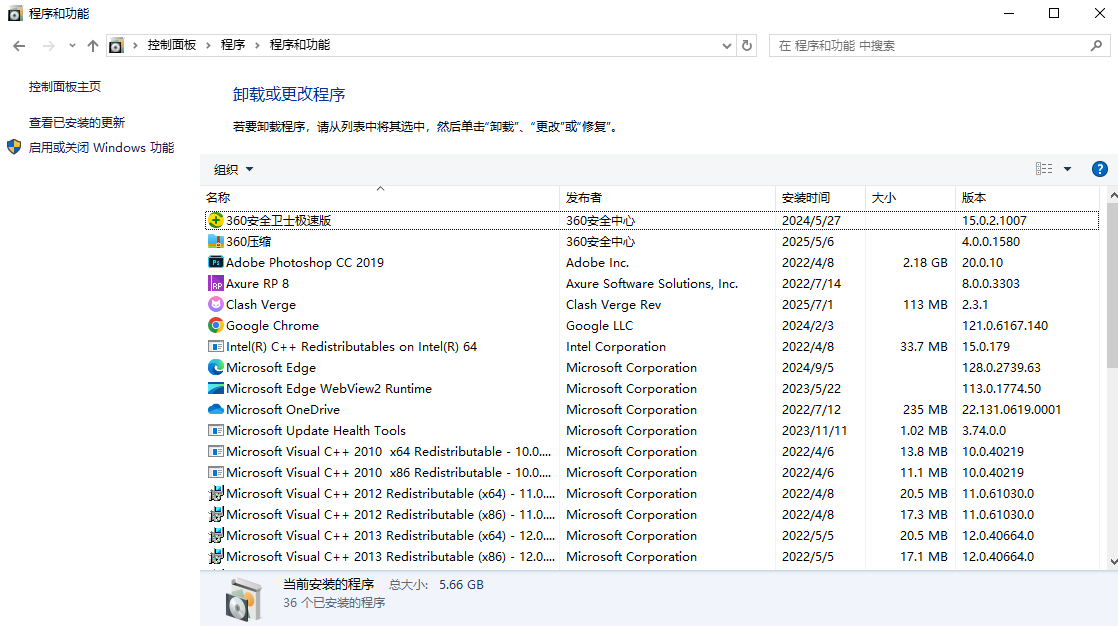Click the Visual C++ 2013 (x86) icon
The width and height of the screenshot is (1118, 626).
[215, 556]
